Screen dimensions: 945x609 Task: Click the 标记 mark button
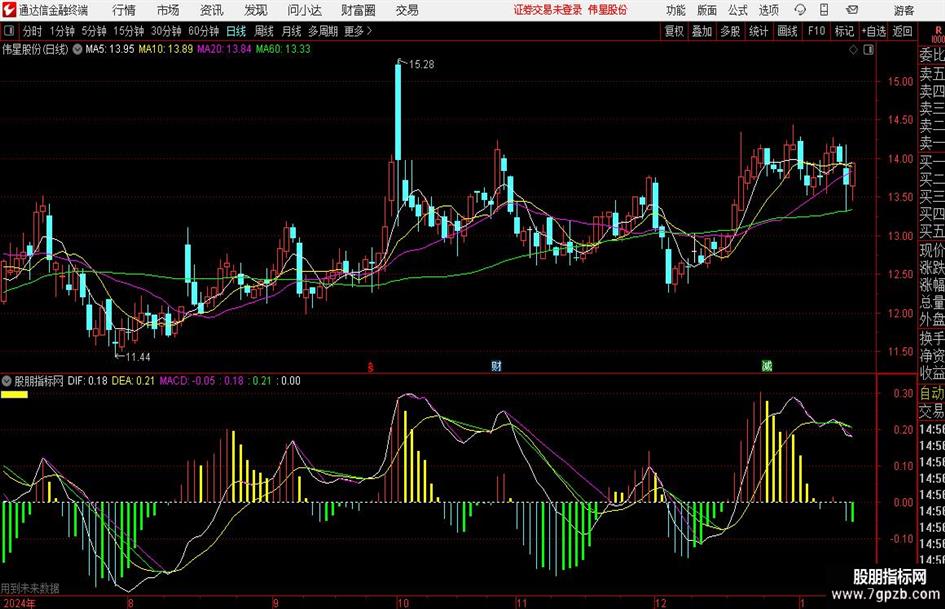844,31
